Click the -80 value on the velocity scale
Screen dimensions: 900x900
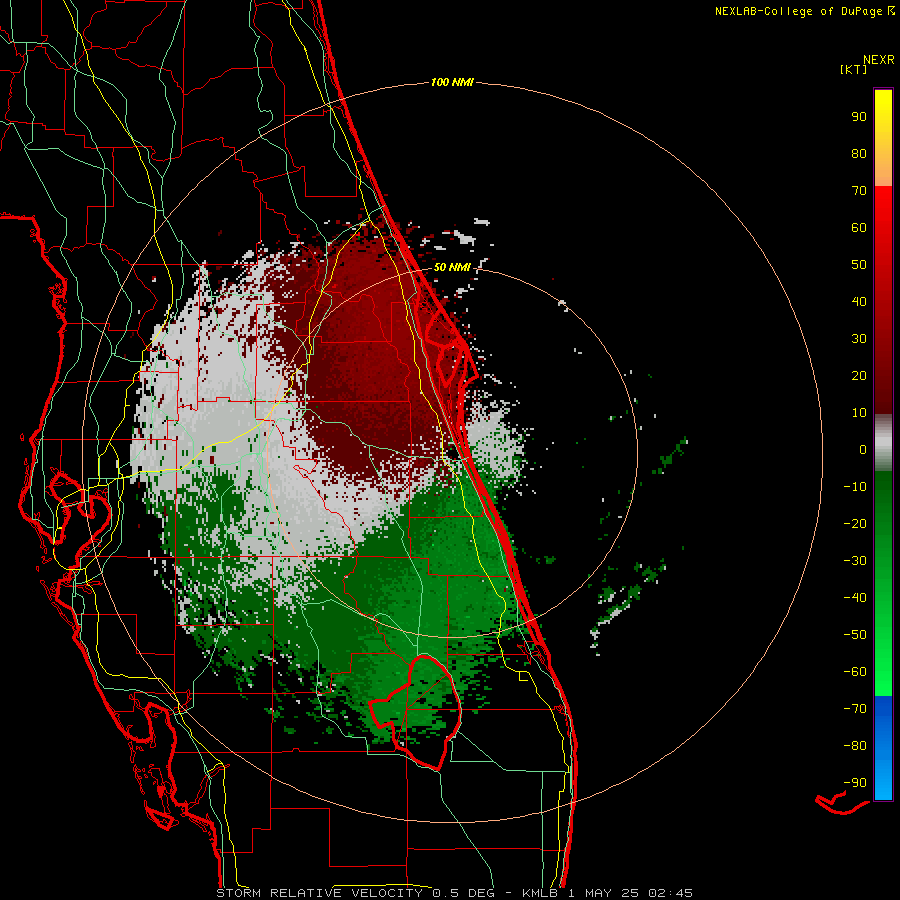point(855,746)
